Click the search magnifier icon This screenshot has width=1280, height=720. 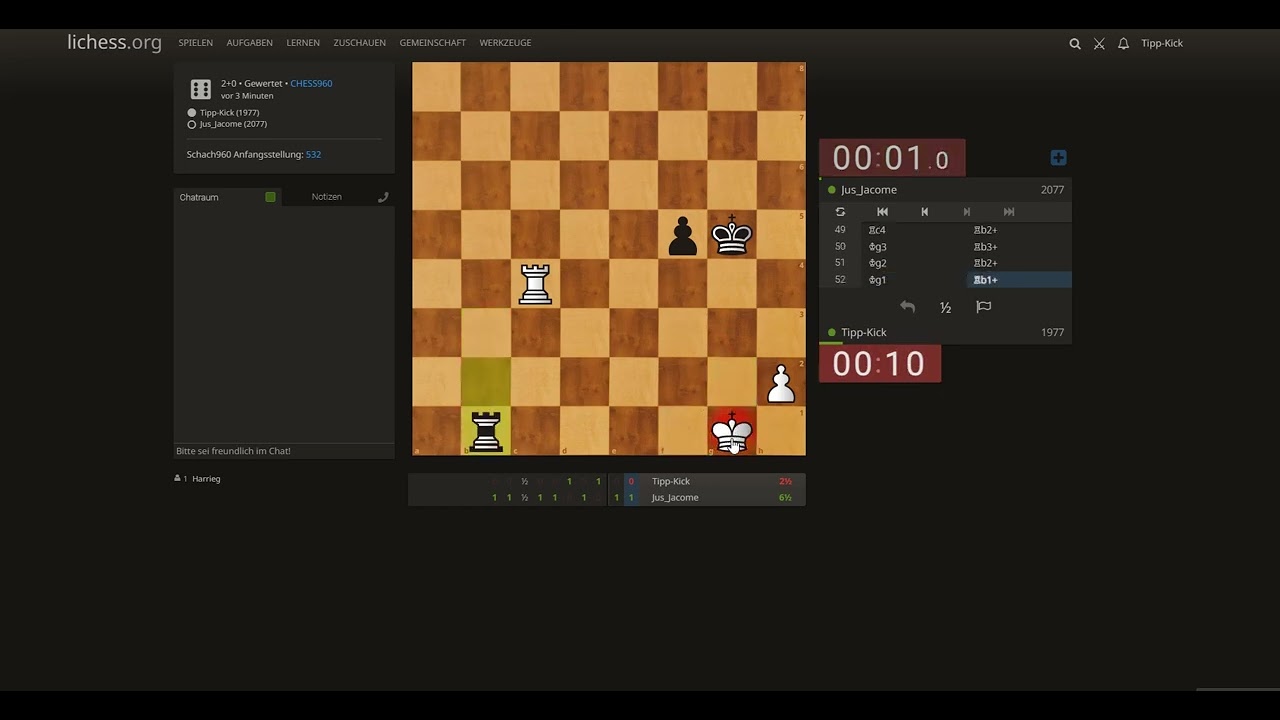(x=1075, y=44)
